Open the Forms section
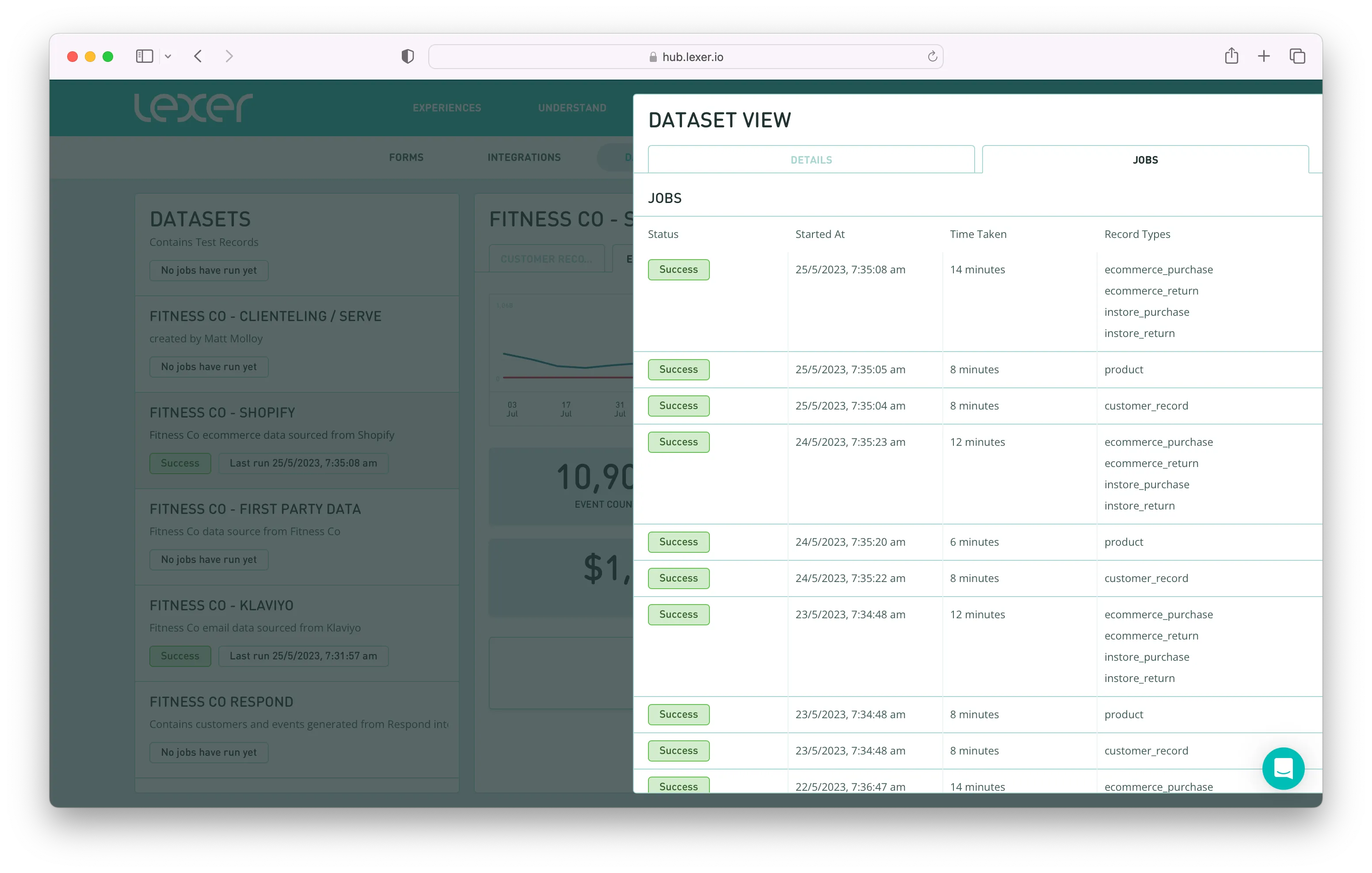Screen dimensions: 1372x873 click(406, 157)
